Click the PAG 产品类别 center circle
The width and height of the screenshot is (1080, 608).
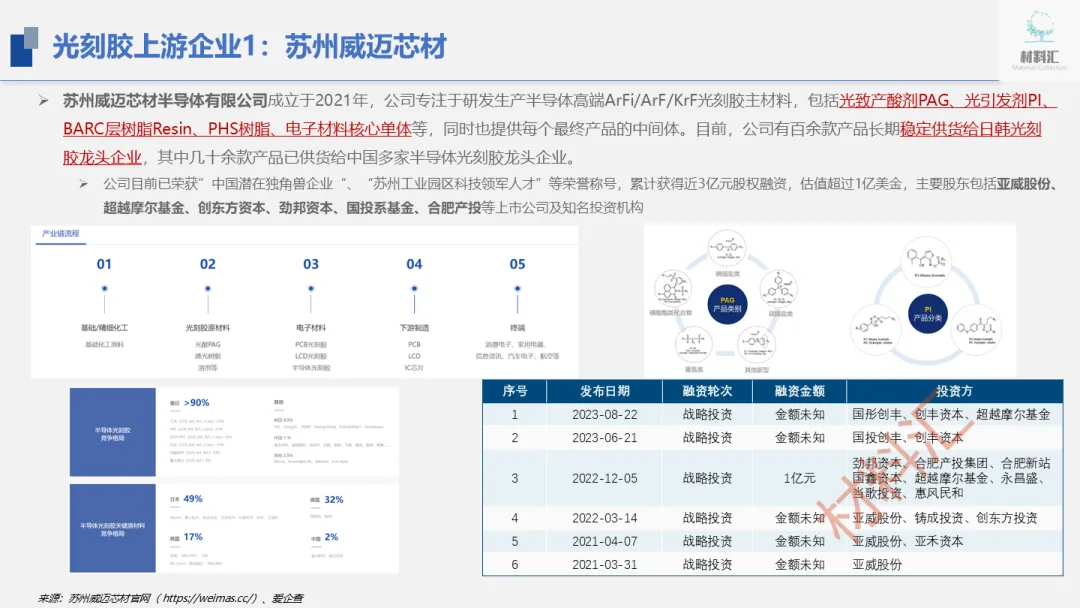point(727,304)
